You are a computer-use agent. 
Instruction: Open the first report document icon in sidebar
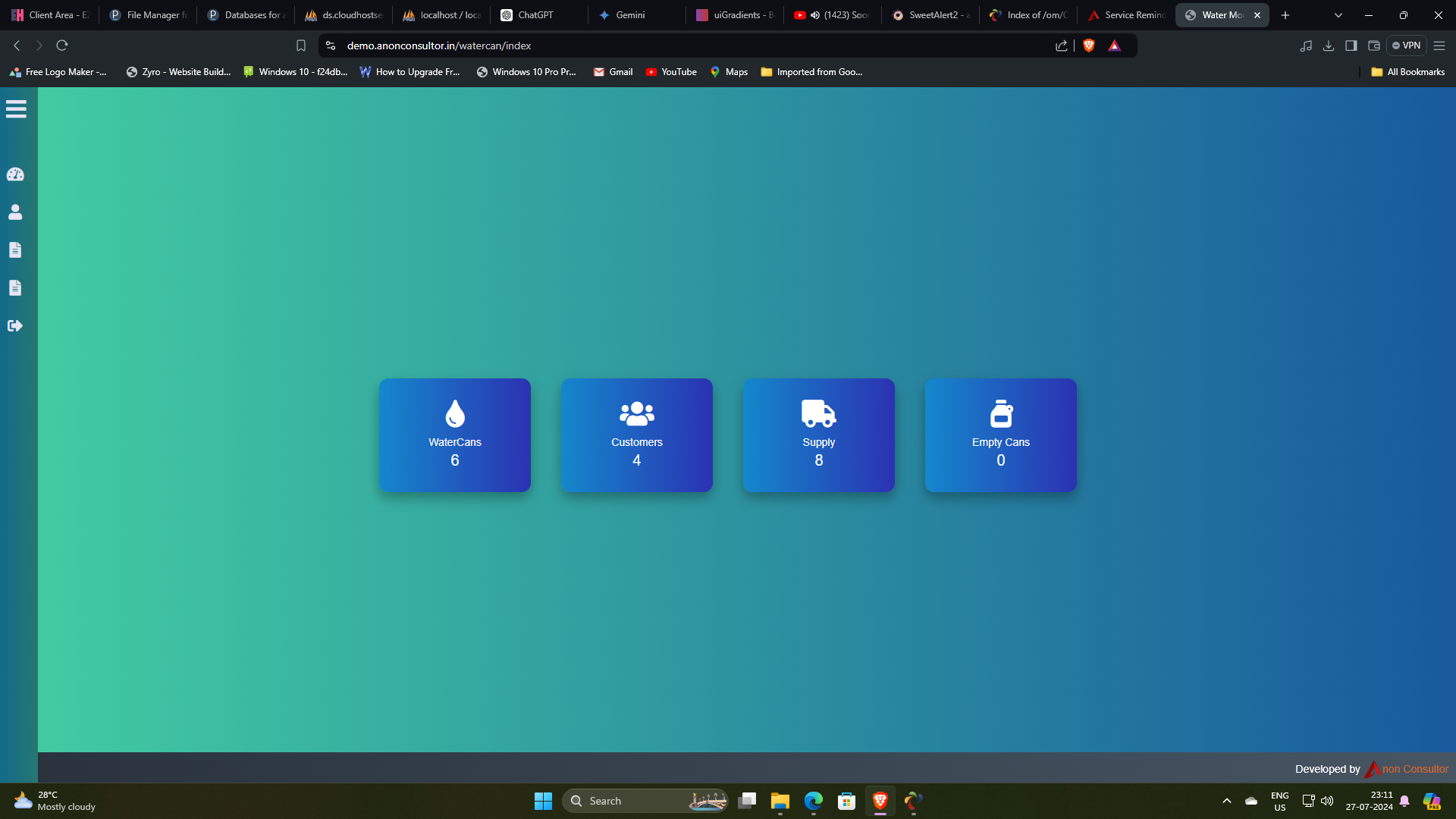15,250
